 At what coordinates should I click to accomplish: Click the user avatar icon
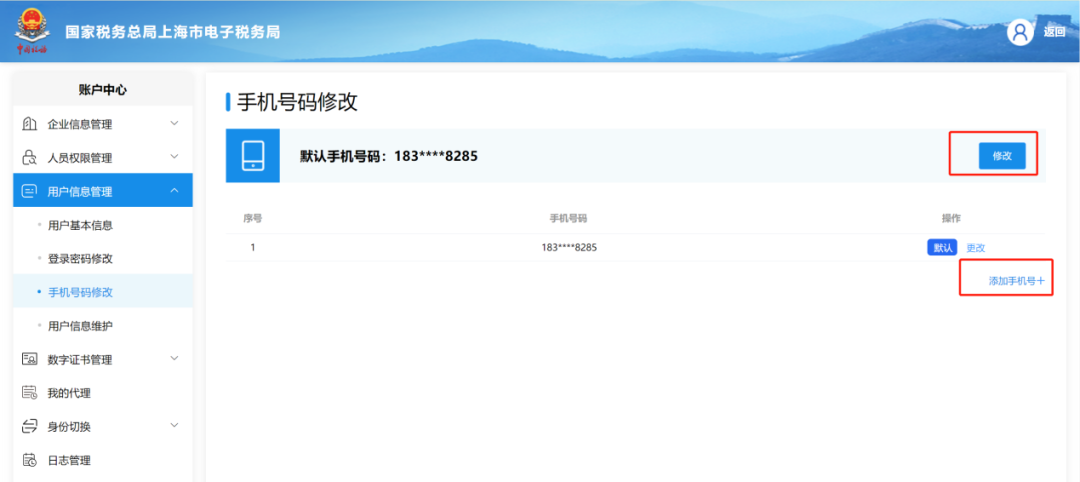pos(1020,32)
